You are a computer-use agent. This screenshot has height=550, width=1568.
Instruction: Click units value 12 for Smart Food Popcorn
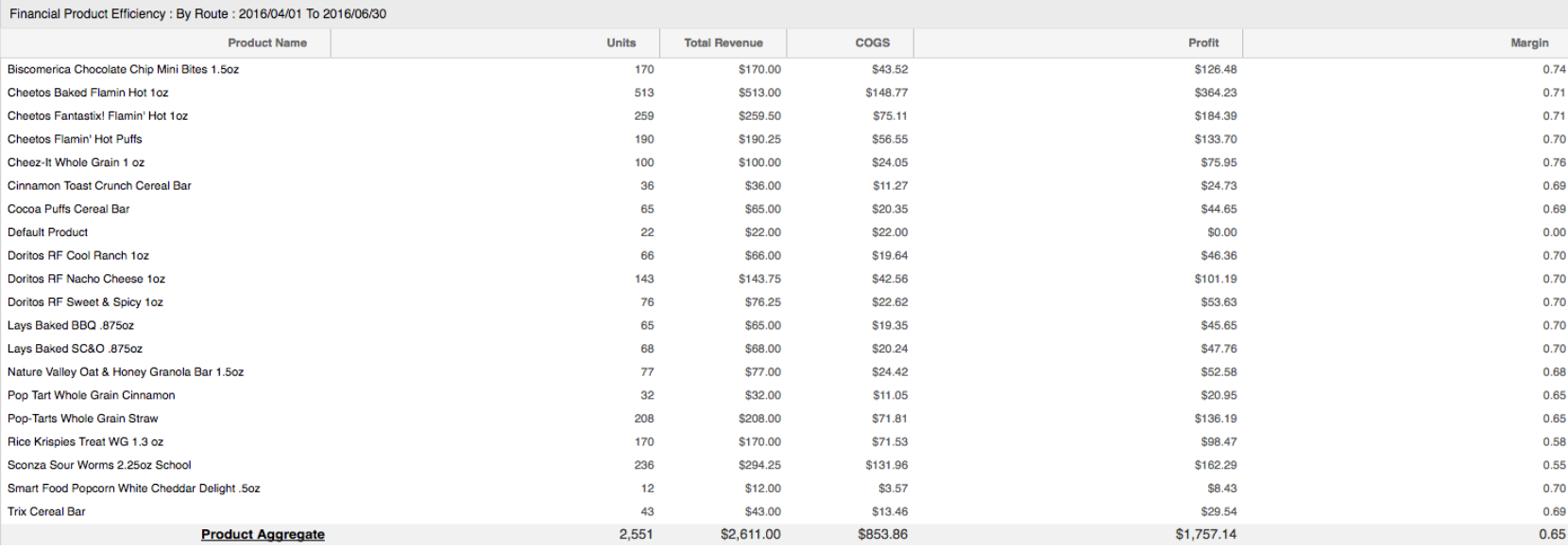click(x=647, y=488)
